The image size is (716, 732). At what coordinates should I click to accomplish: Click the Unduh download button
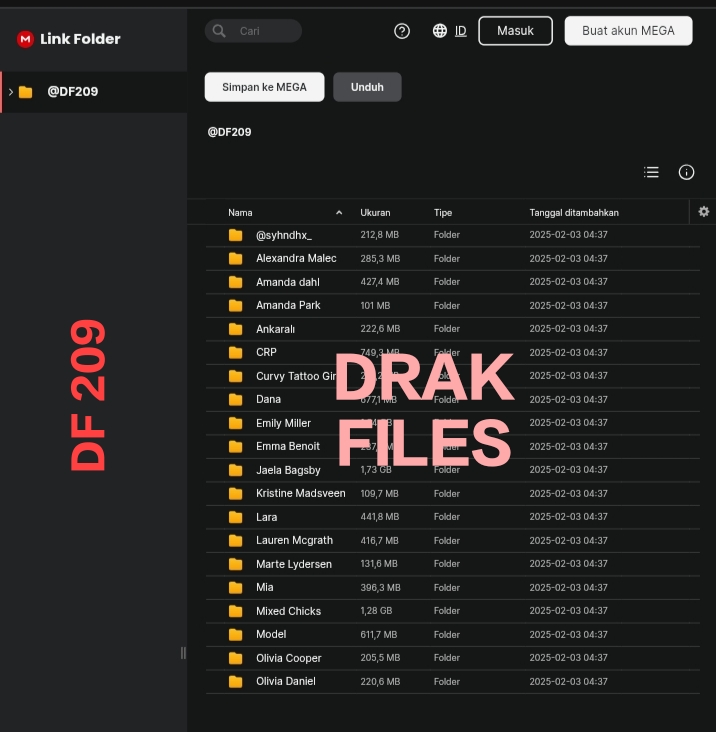[367, 87]
